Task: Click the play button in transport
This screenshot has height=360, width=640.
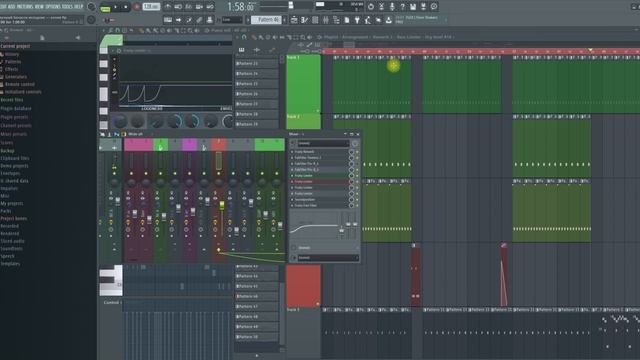Action: [x=116, y=7]
